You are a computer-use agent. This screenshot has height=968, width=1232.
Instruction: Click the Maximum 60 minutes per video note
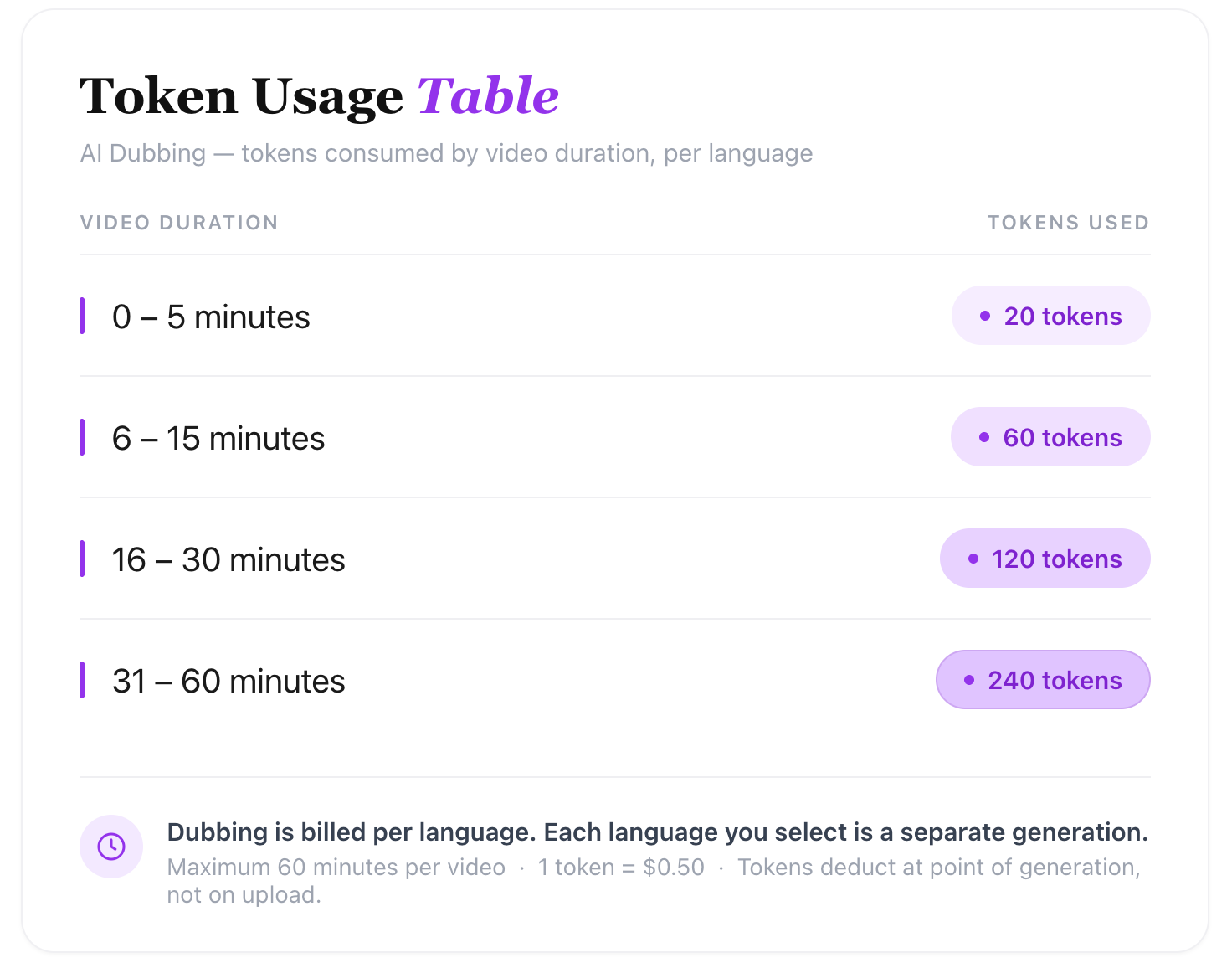(336, 868)
